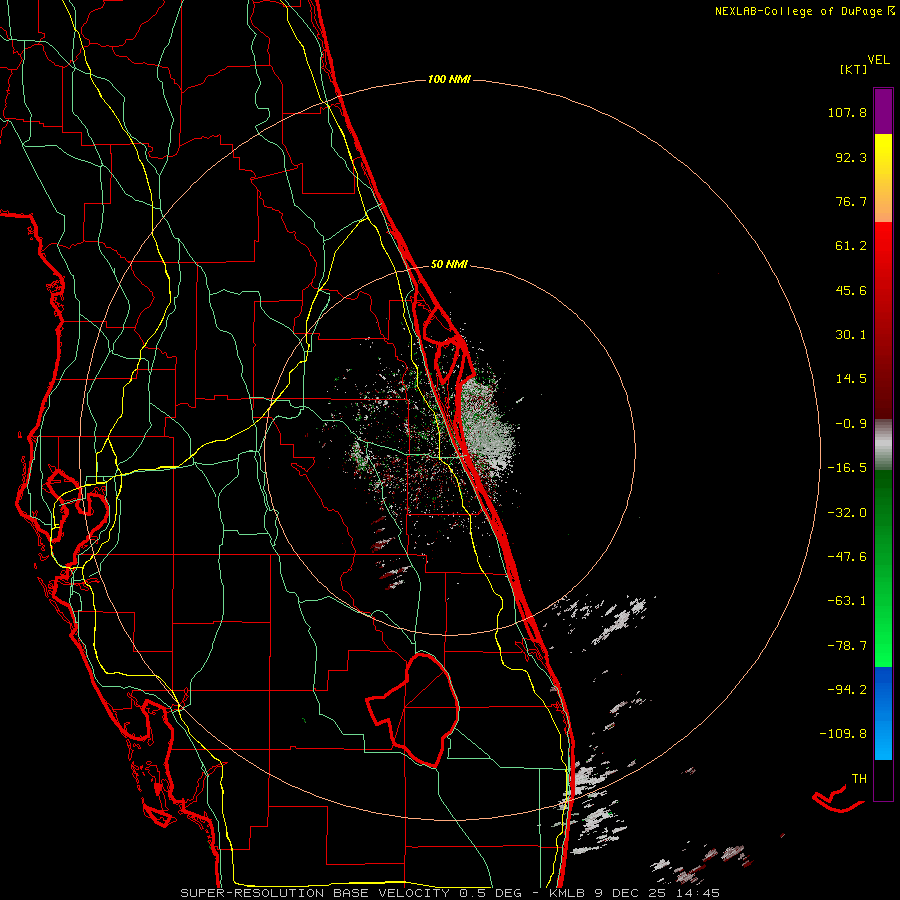Click the 14.5 velocity scale value
Screen dimensions: 900x900
click(851, 379)
